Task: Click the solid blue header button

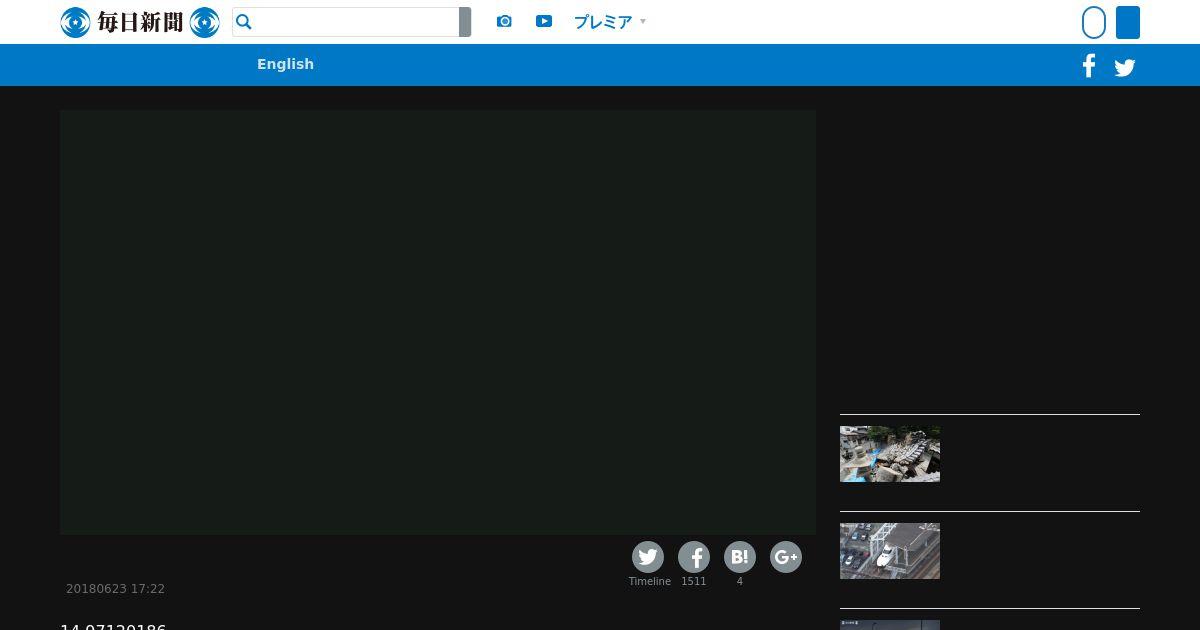Action: (x=1128, y=22)
